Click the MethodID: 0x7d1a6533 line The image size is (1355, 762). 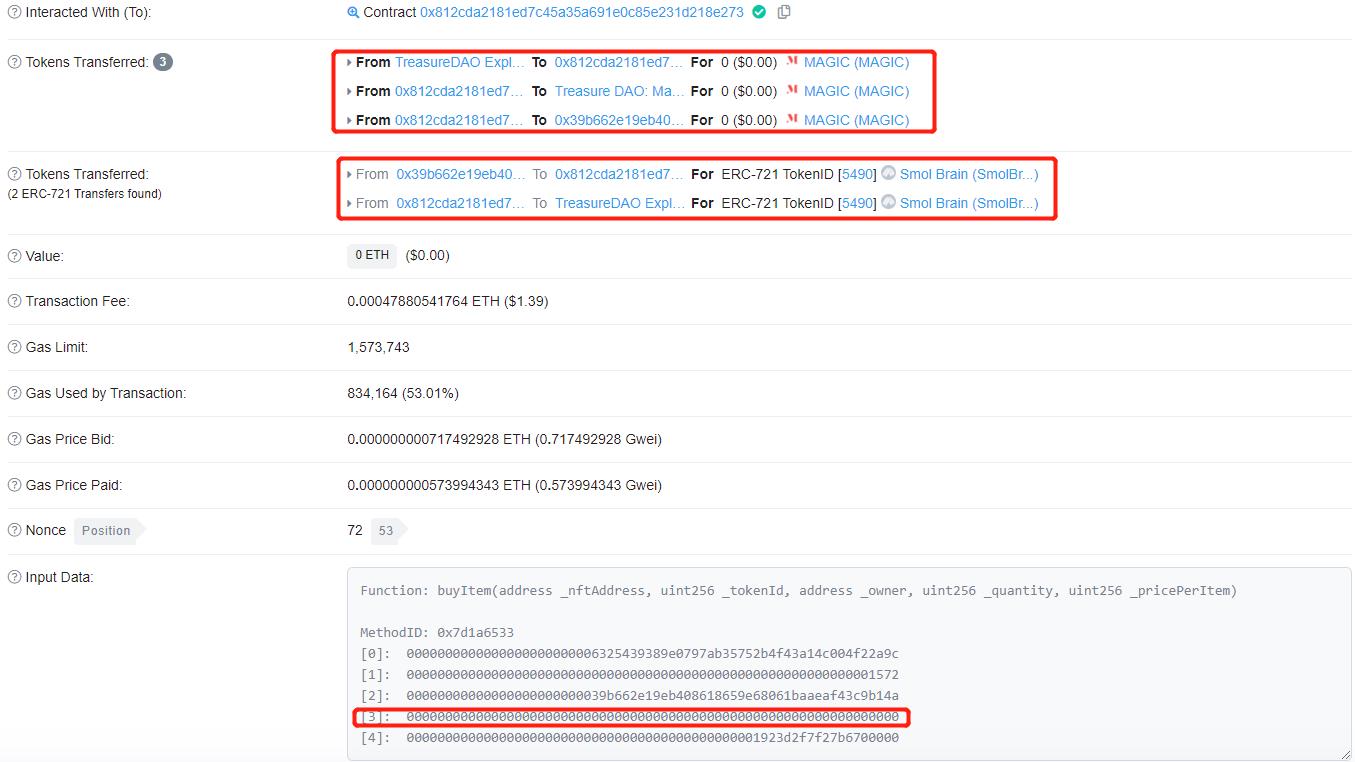[x=437, y=633]
